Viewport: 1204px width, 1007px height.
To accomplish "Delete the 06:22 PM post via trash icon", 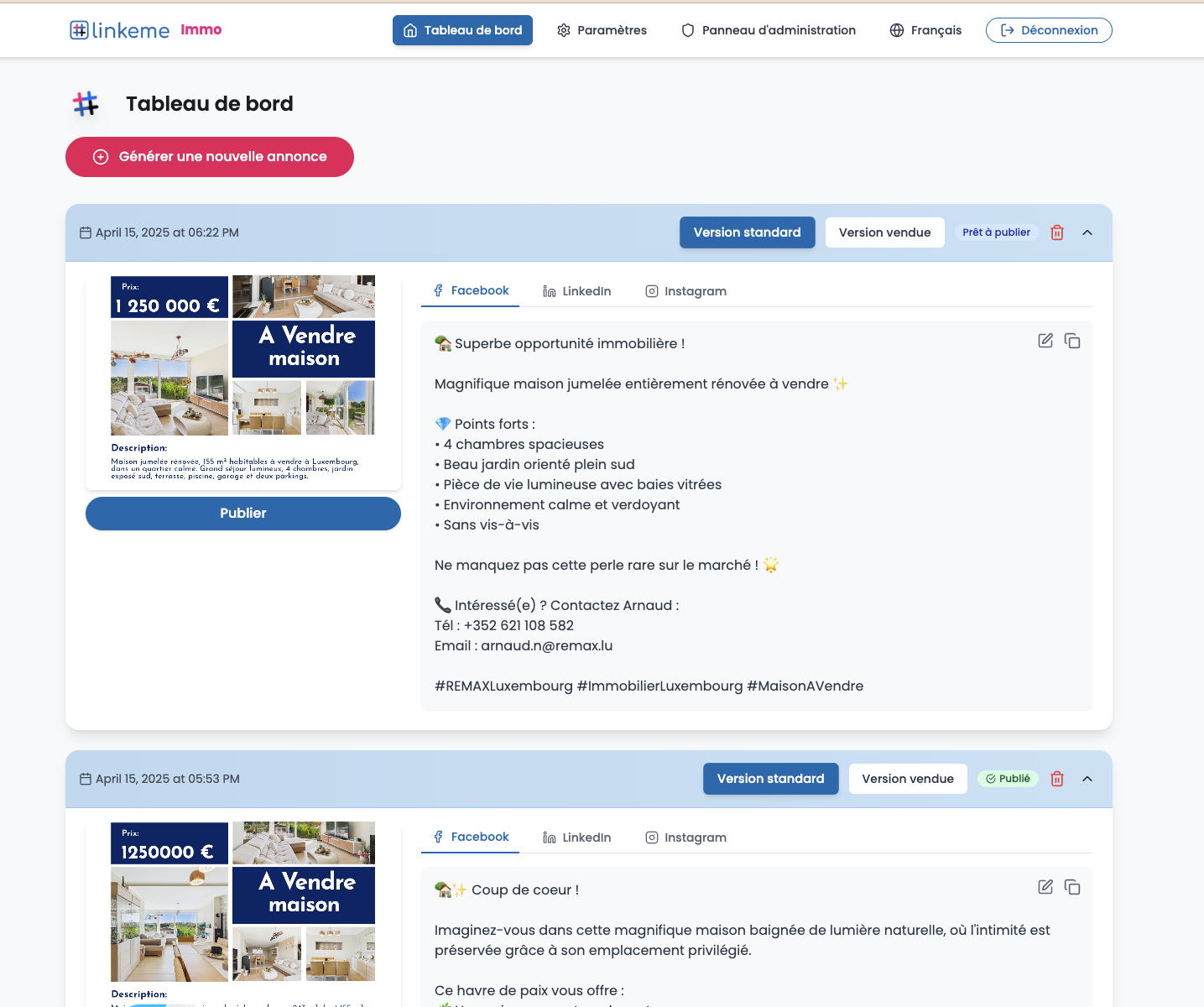I will click(1056, 232).
